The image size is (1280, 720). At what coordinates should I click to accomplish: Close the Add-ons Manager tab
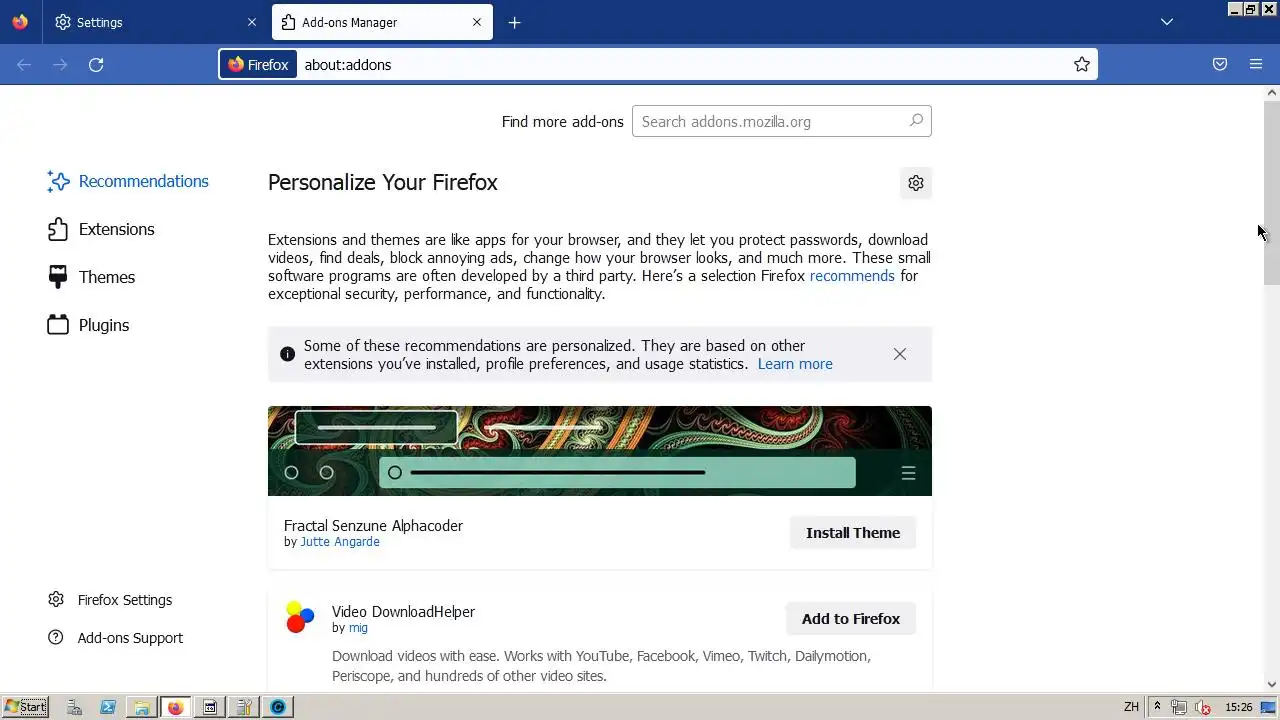click(x=477, y=22)
